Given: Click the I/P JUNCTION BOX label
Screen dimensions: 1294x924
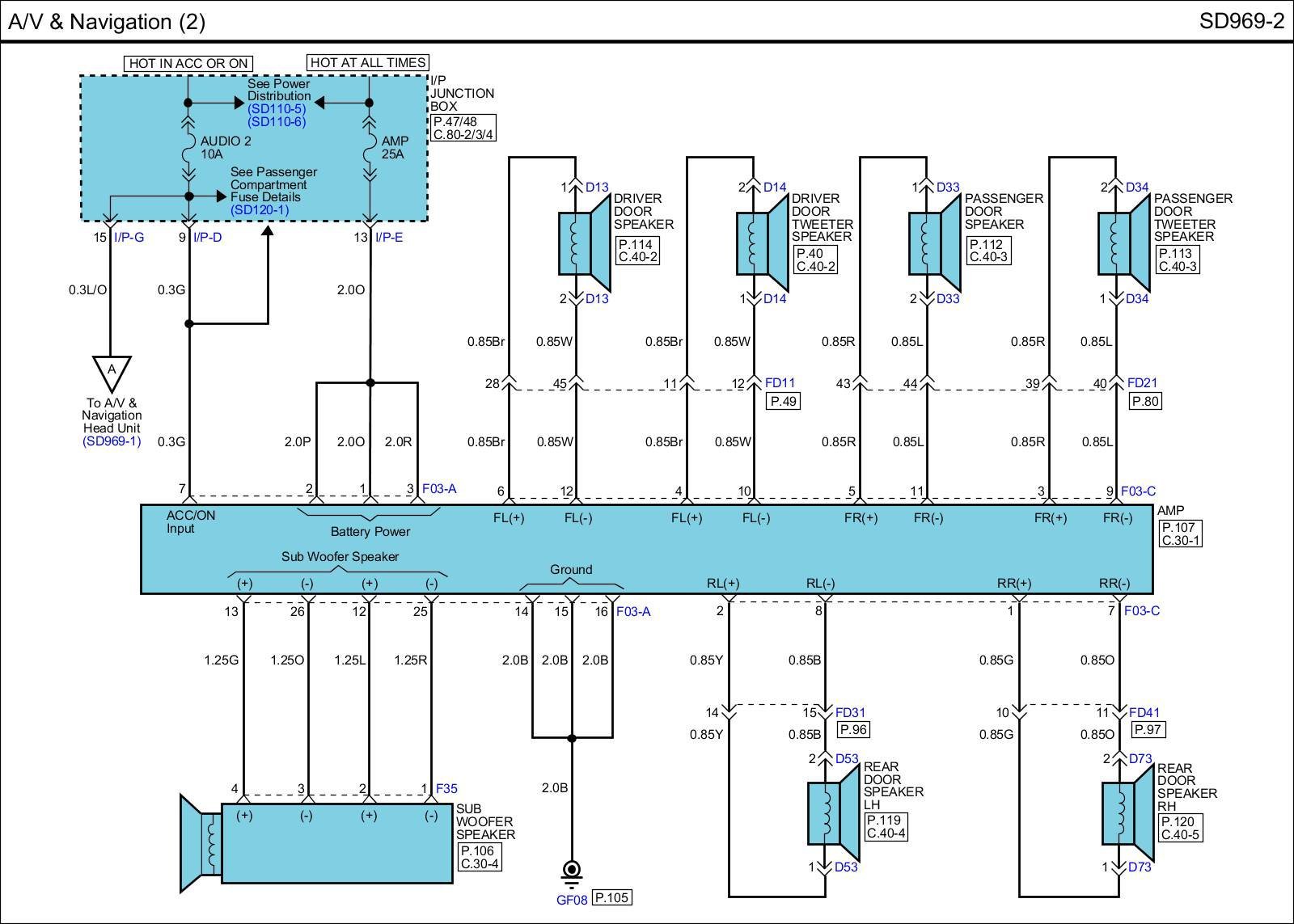Looking at the screenshot, I should (x=462, y=93).
